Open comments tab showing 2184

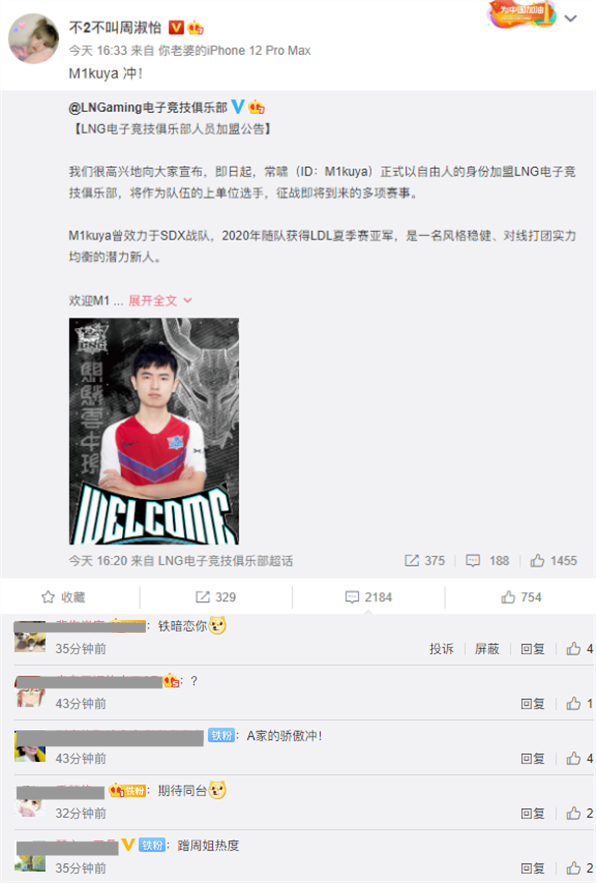(x=368, y=597)
